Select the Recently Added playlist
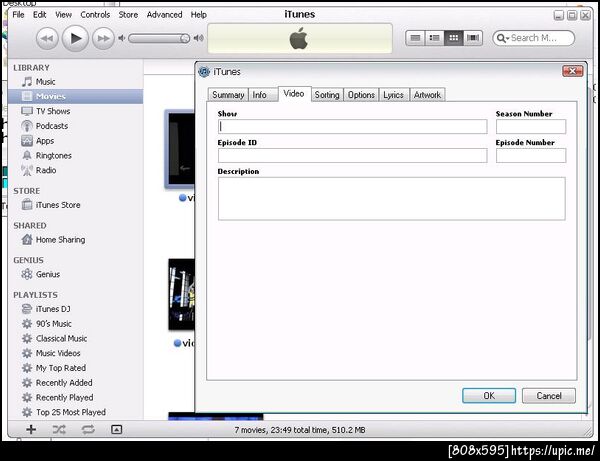The width and height of the screenshot is (600, 461). [75, 383]
